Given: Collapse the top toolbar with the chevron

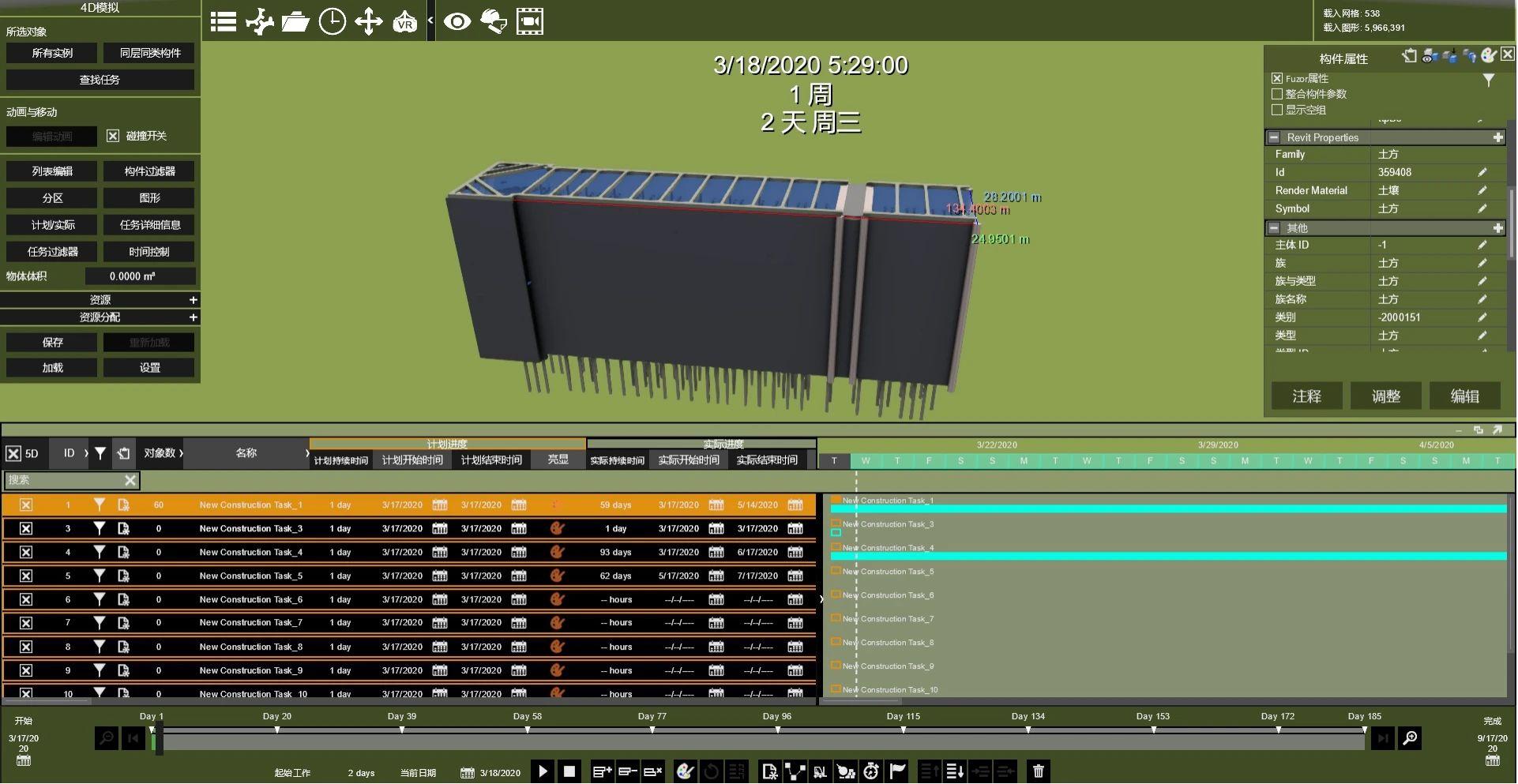Looking at the screenshot, I should click(430, 21).
